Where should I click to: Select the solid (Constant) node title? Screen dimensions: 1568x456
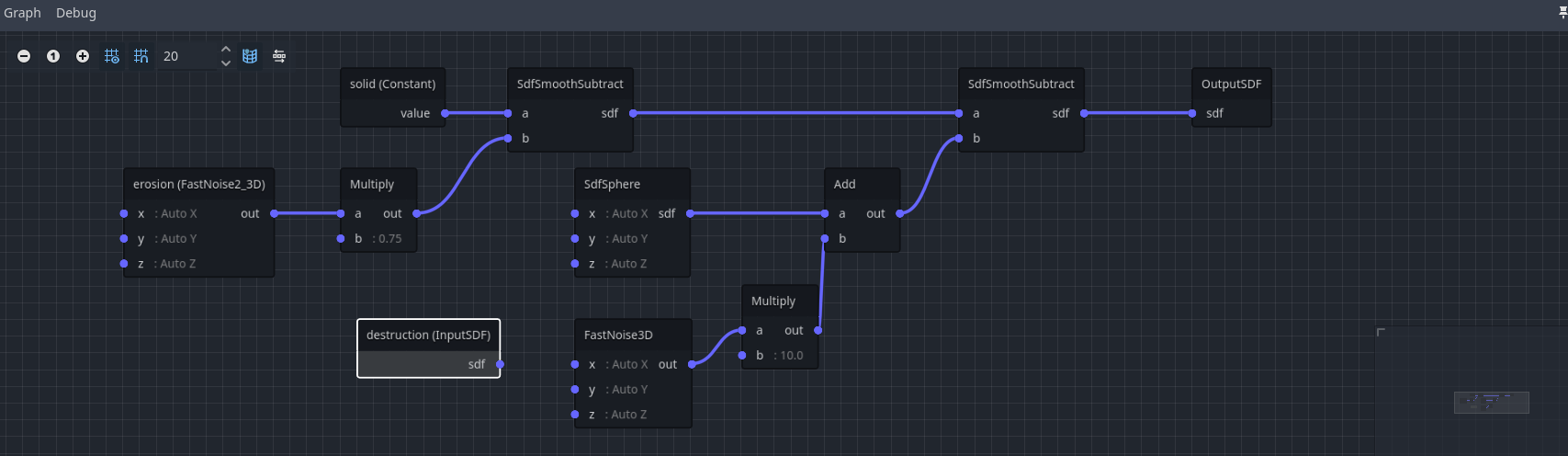pyautogui.click(x=393, y=84)
